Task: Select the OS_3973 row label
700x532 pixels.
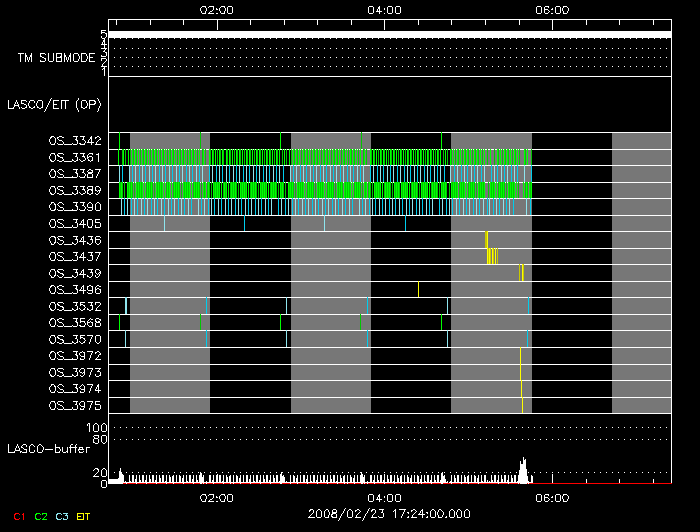Action: point(75,373)
